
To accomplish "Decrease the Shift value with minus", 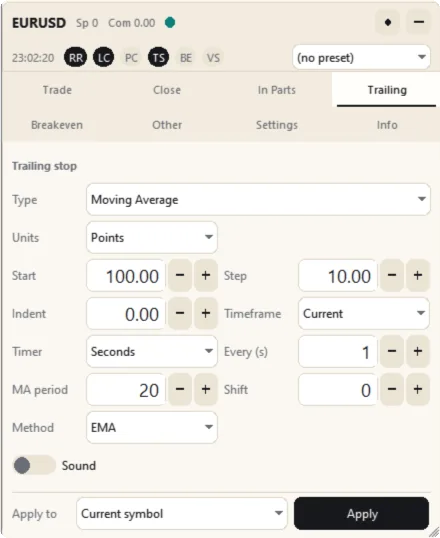I will click(392, 389).
